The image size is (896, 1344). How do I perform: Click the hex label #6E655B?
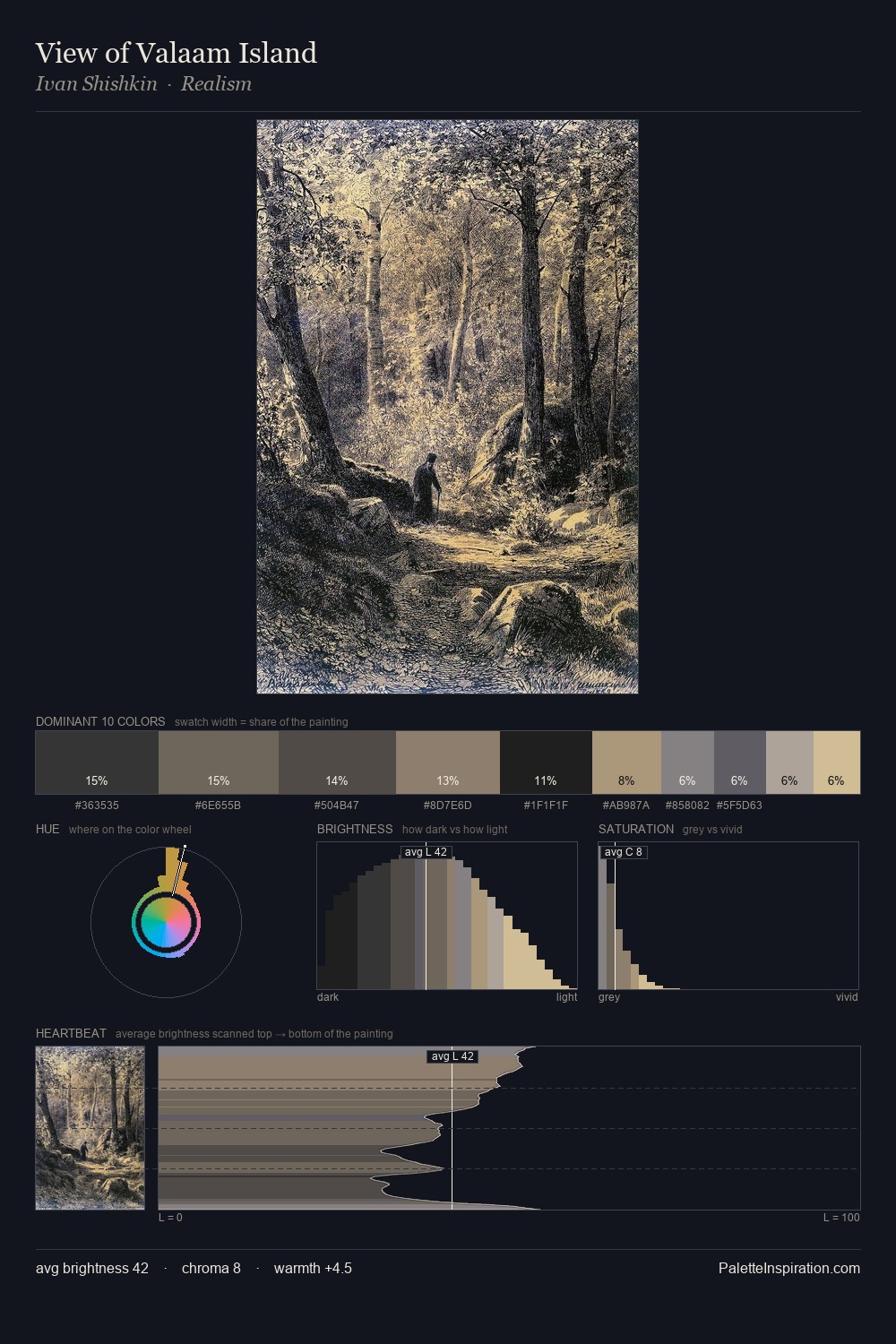218,806
